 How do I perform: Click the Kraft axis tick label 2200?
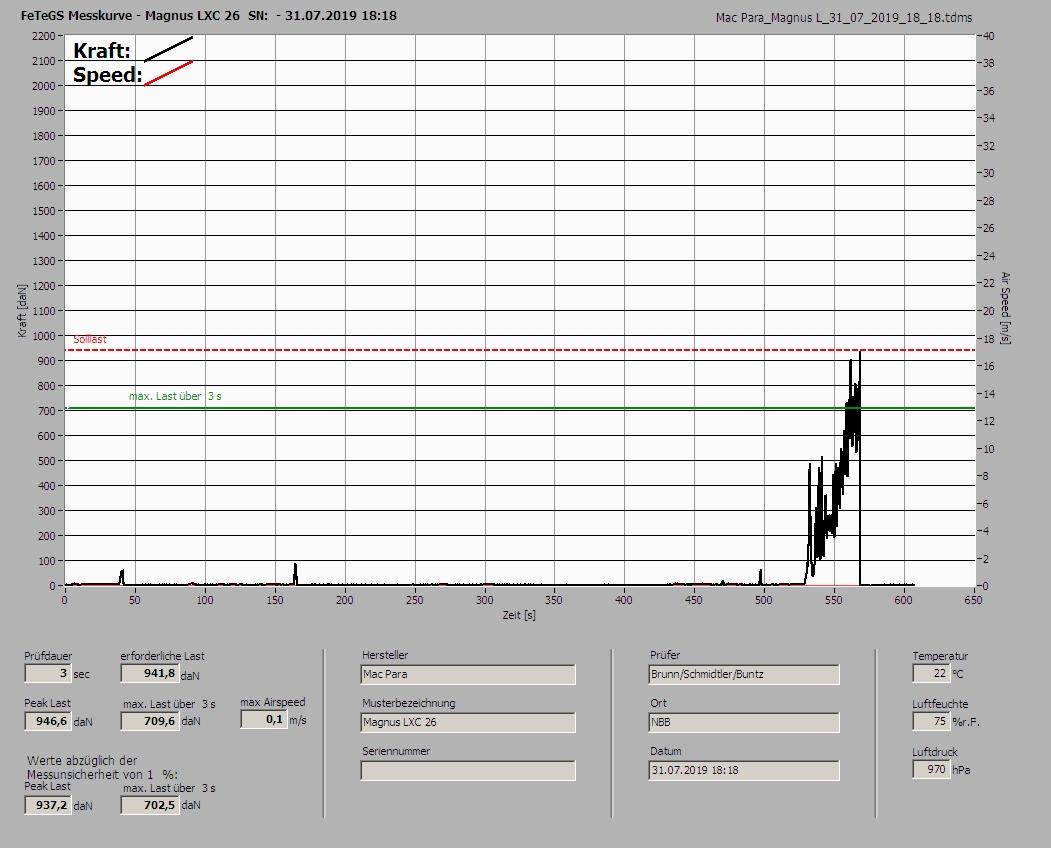(43, 36)
